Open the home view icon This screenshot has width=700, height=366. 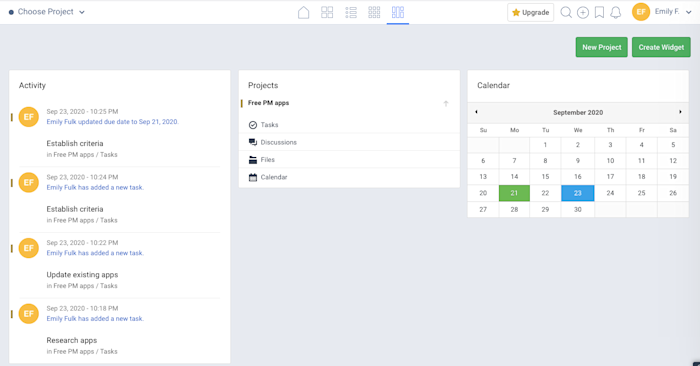[303, 12]
